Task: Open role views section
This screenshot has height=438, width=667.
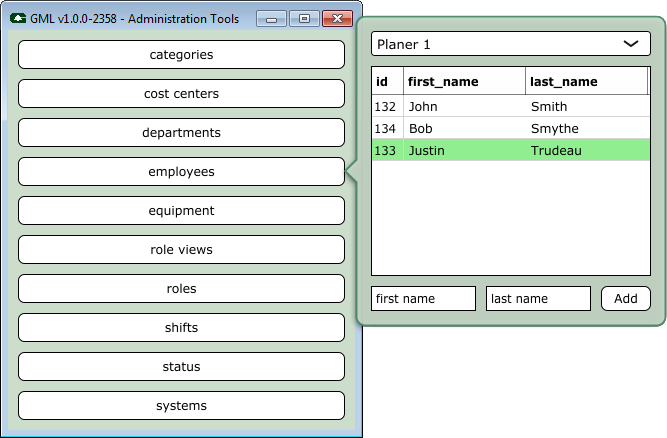Action: point(181,250)
